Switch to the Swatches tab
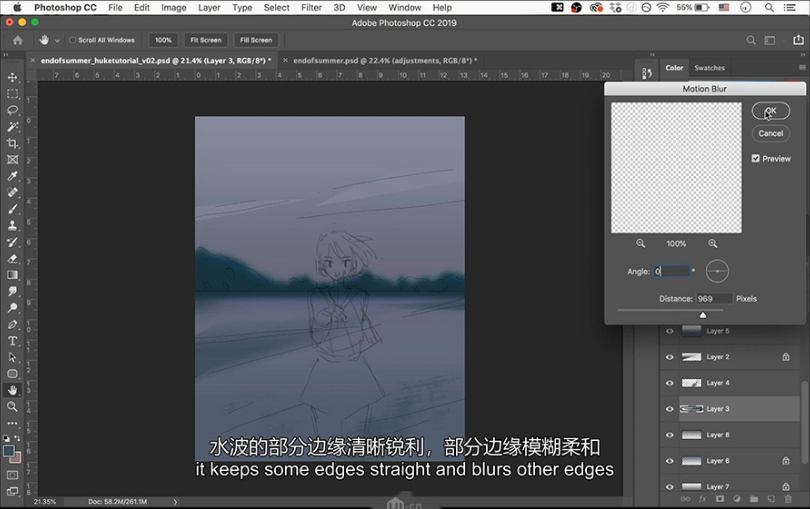This screenshot has width=810, height=509. tap(709, 68)
